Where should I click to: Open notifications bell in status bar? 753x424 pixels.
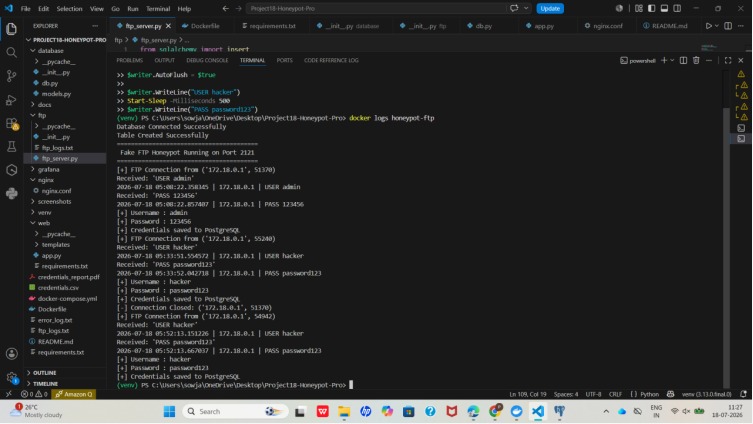[743, 394]
